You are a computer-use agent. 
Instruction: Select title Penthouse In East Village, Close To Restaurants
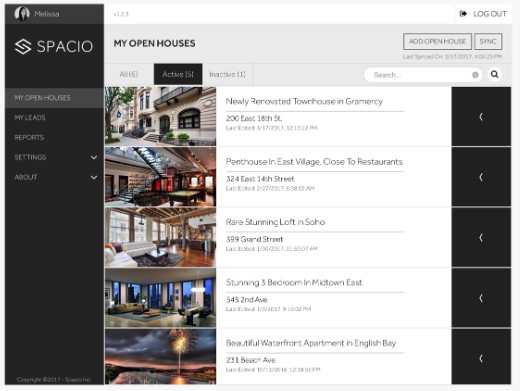point(314,162)
